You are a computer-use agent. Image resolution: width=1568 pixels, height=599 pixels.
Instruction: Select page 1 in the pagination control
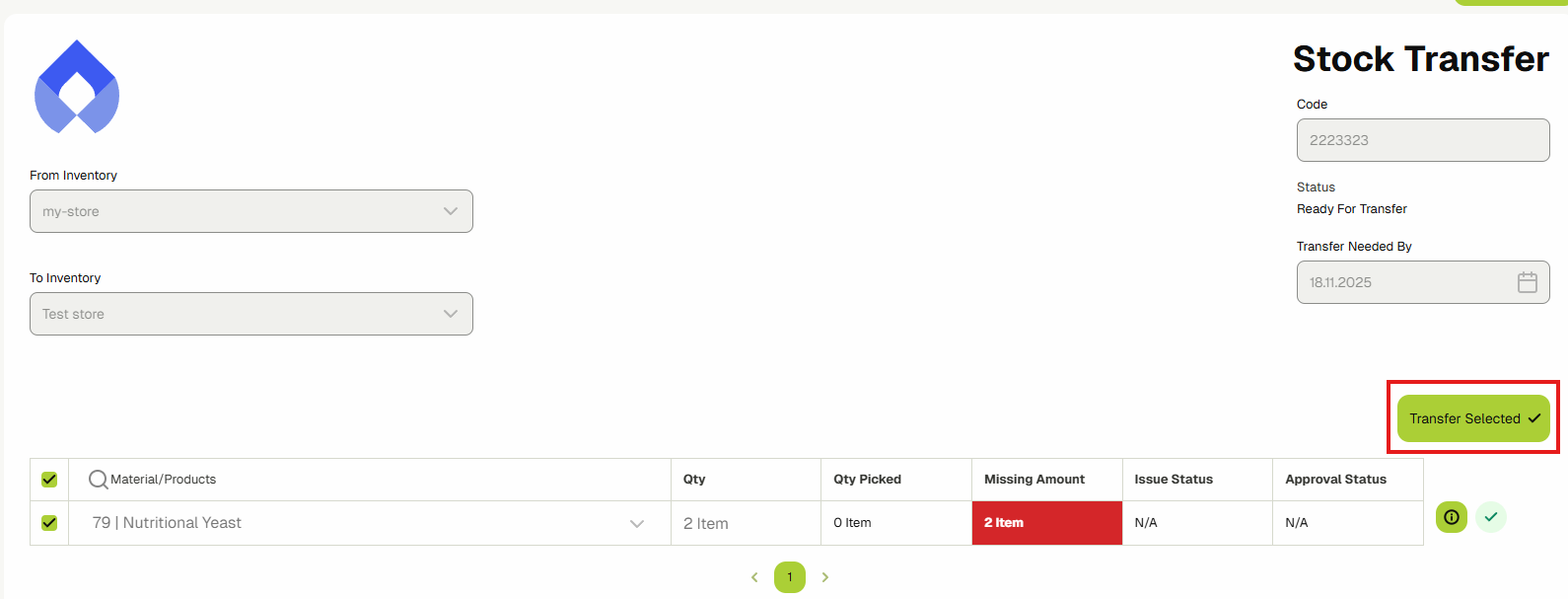point(789,577)
